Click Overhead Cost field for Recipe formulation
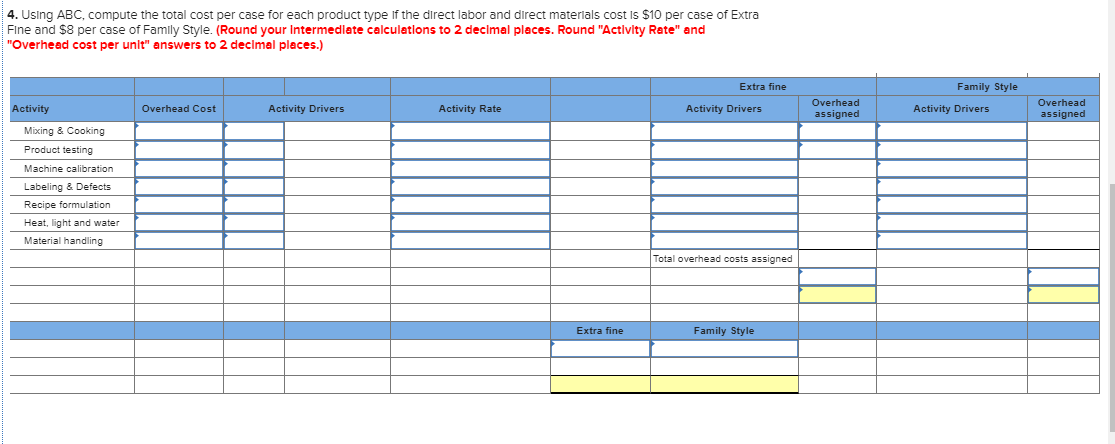Screen dimensions: 1115x444 179,204
